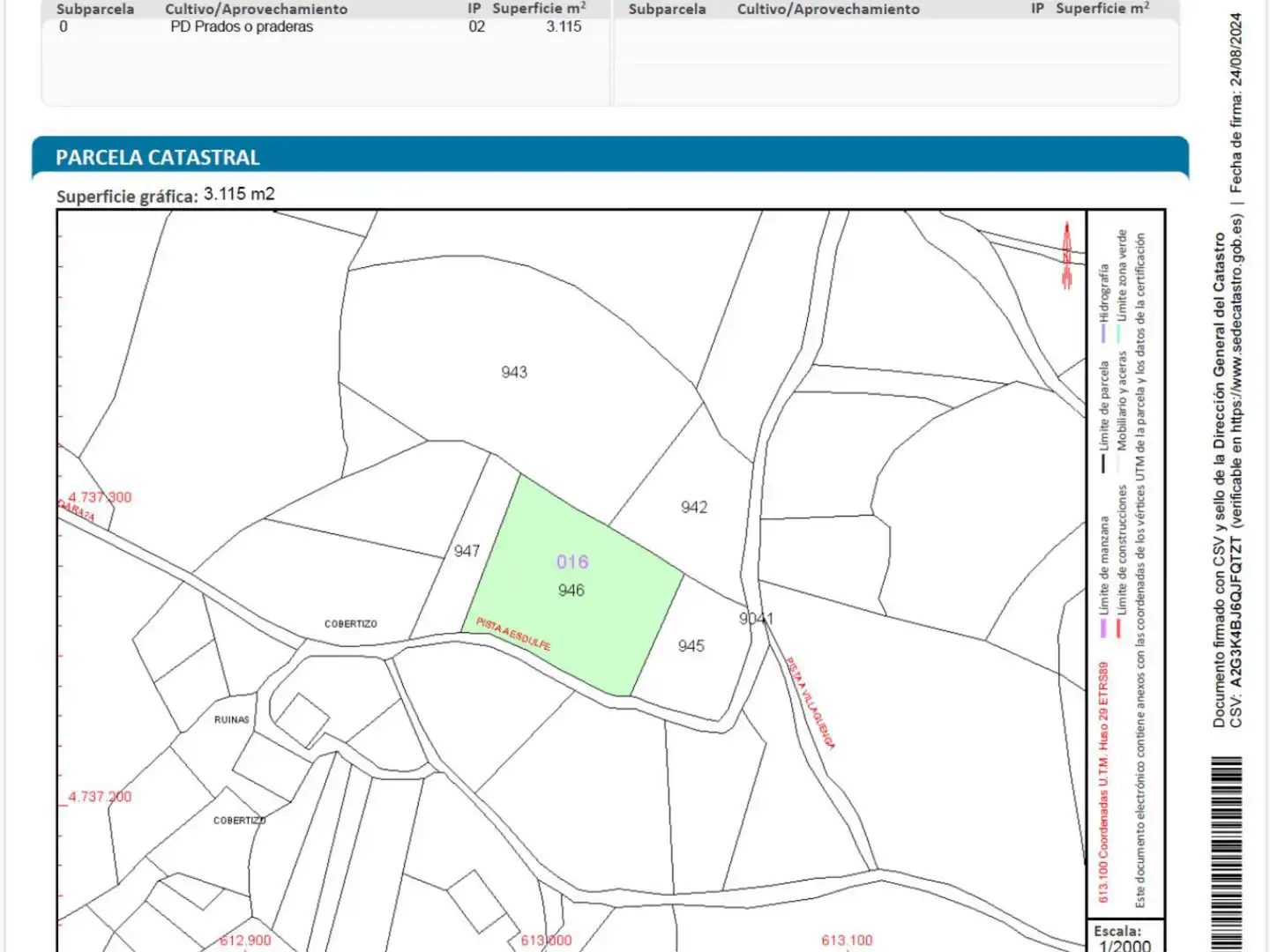Click the right 'Subparcela' column header
Image resolution: width=1270 pixels, height=952 pixels.
point(667,9)
